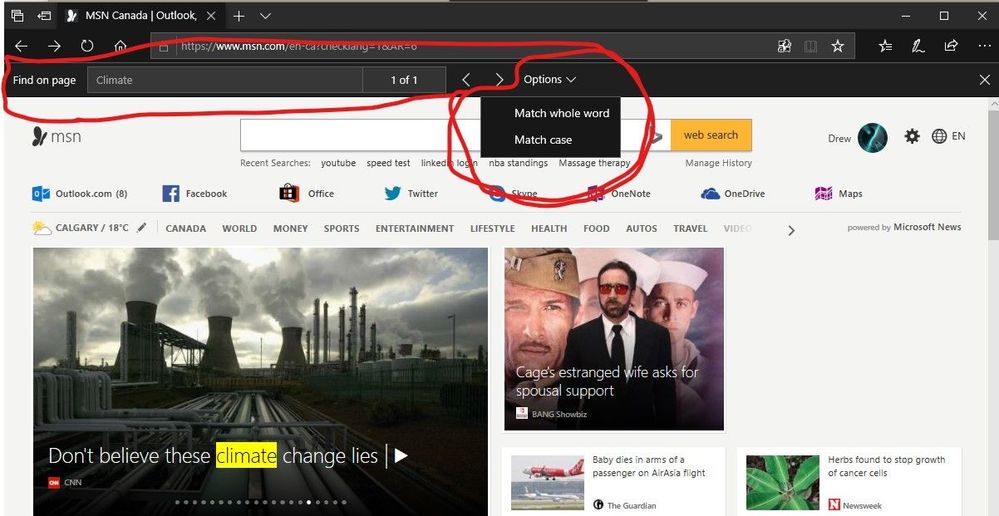Select recent search speed test

388,163
